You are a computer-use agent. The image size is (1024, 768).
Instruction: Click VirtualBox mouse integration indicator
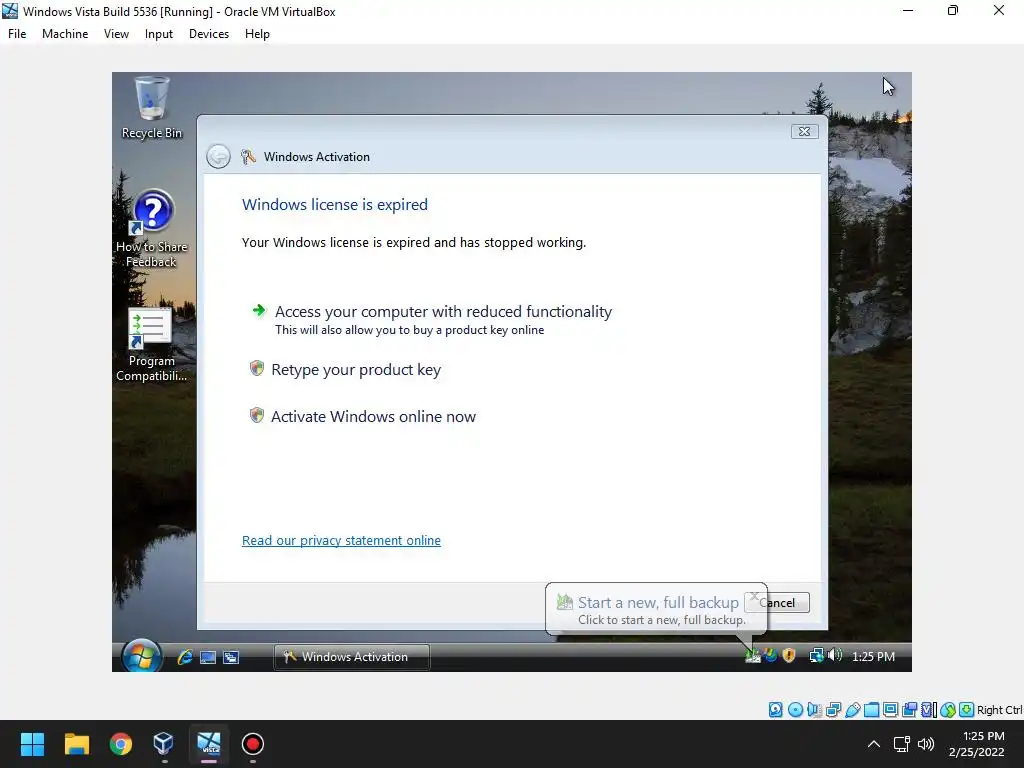click(x=948, y=710)
